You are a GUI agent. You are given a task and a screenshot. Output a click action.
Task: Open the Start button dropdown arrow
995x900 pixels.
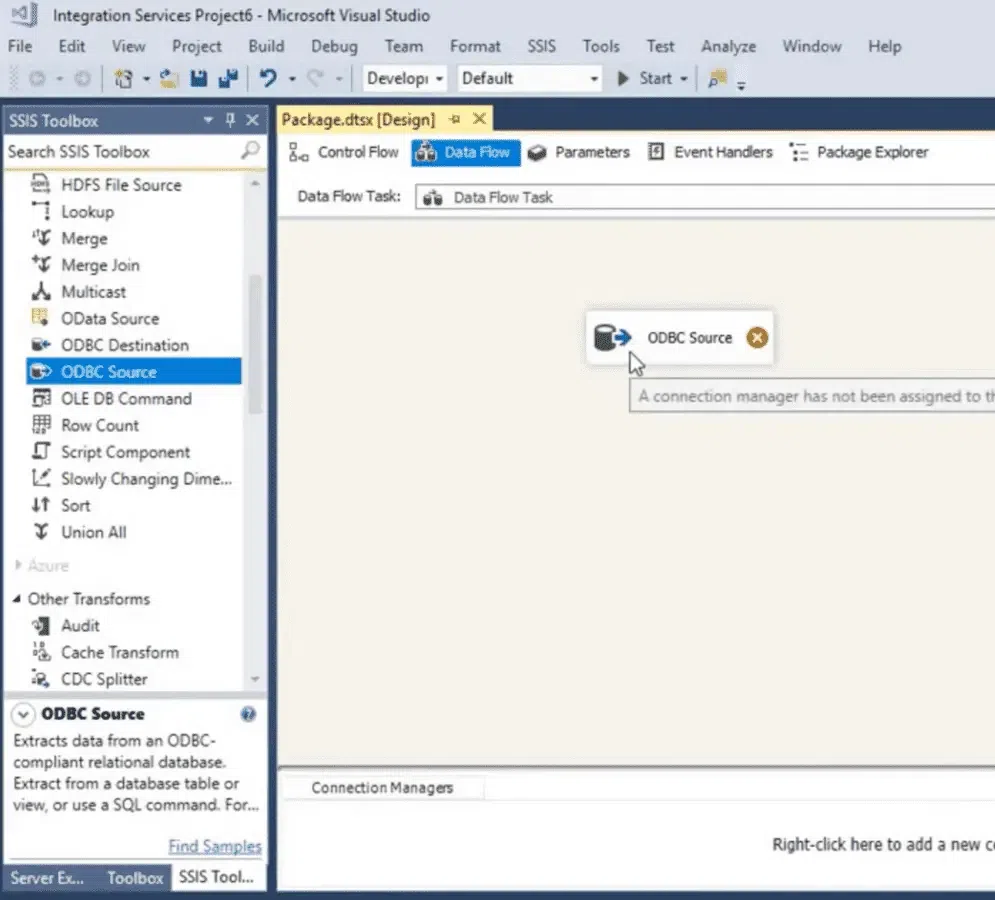pyautogui.click(x=683, y=79)
